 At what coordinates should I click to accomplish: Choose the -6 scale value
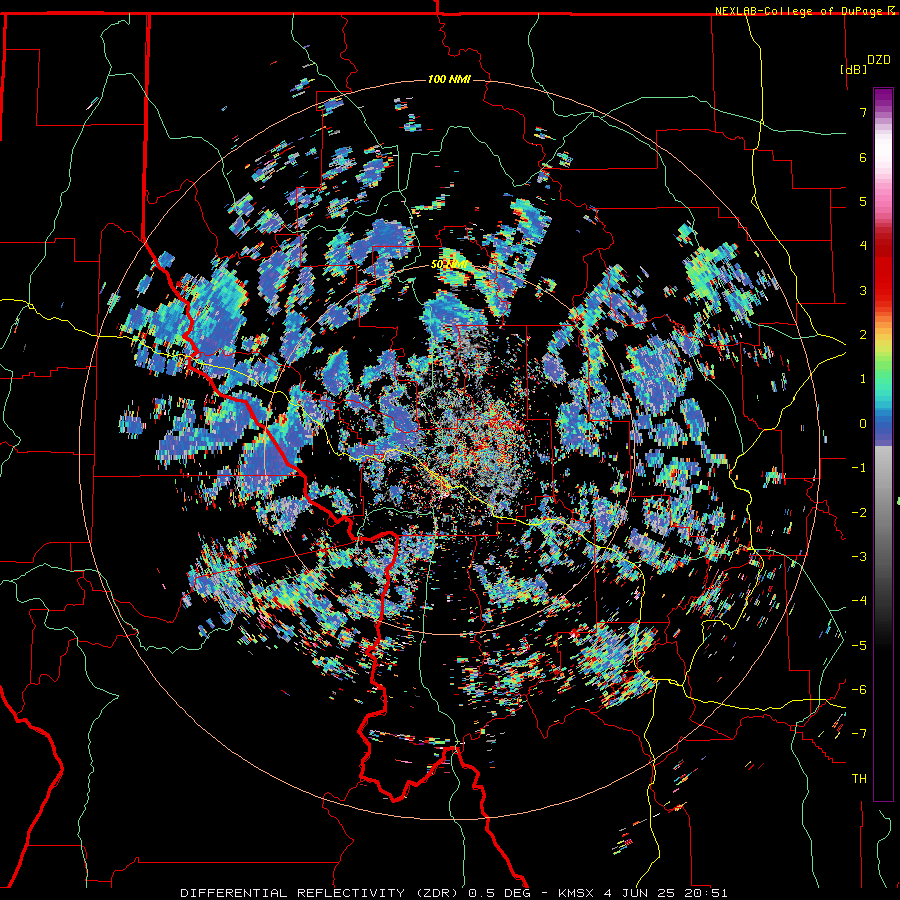859,690
